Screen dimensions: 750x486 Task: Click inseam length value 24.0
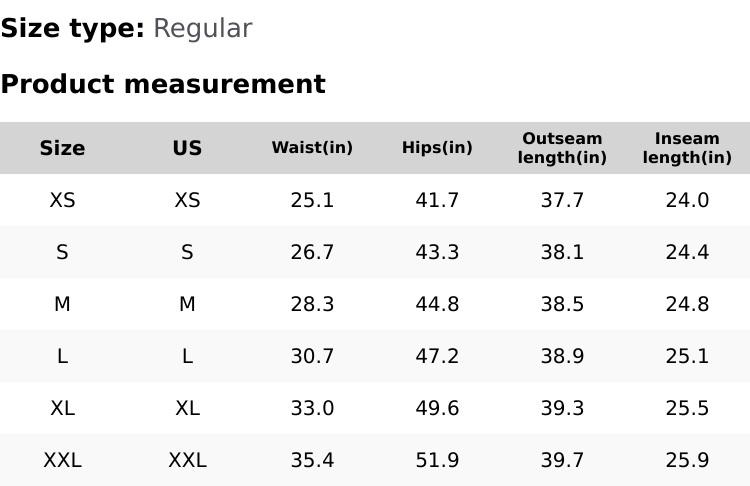(687, 200)
